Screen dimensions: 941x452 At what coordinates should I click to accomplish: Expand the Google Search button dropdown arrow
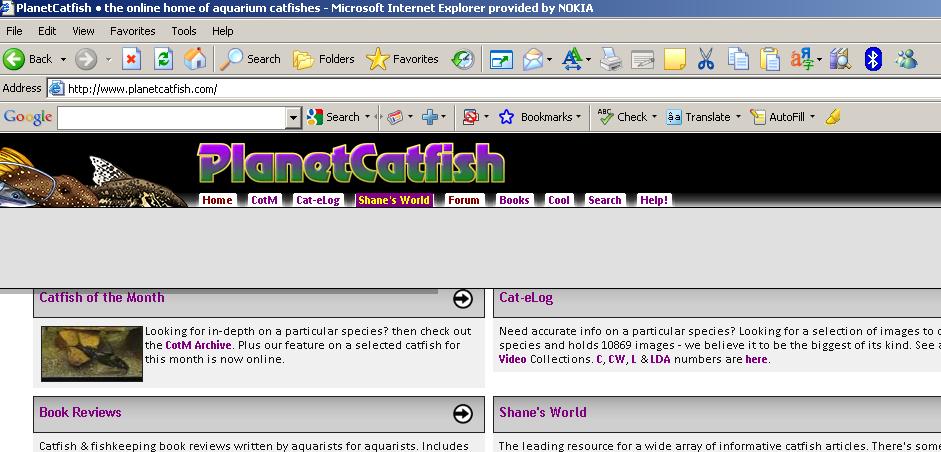pyautogui.click(x=367, y=117)
